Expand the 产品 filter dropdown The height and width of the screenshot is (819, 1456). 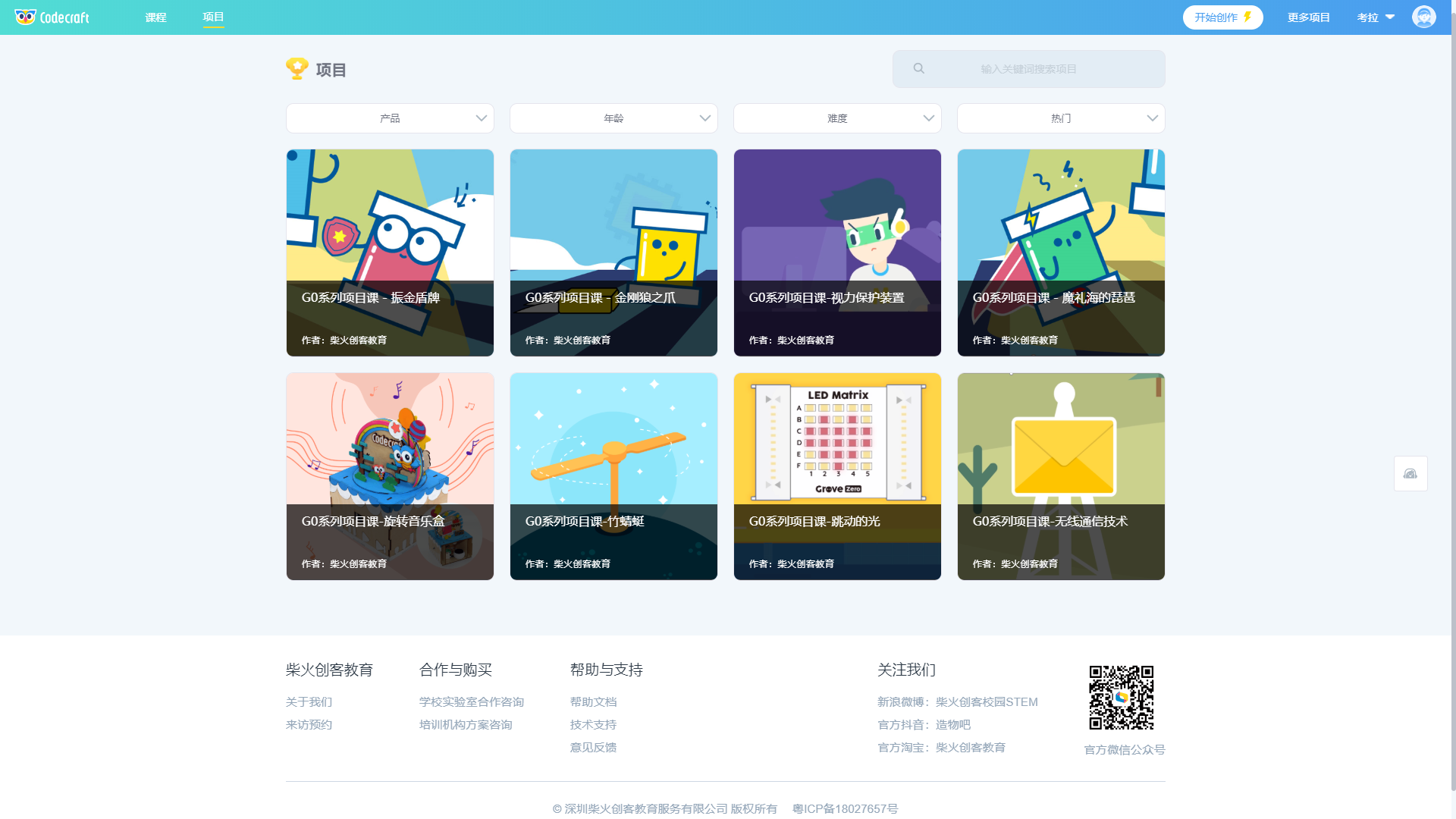(x=390, y=118)
